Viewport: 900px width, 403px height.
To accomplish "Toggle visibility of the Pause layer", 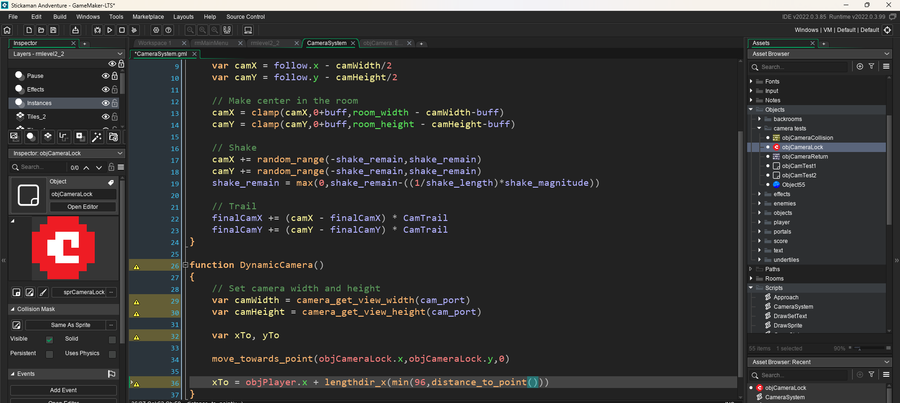I will point(106,76).
